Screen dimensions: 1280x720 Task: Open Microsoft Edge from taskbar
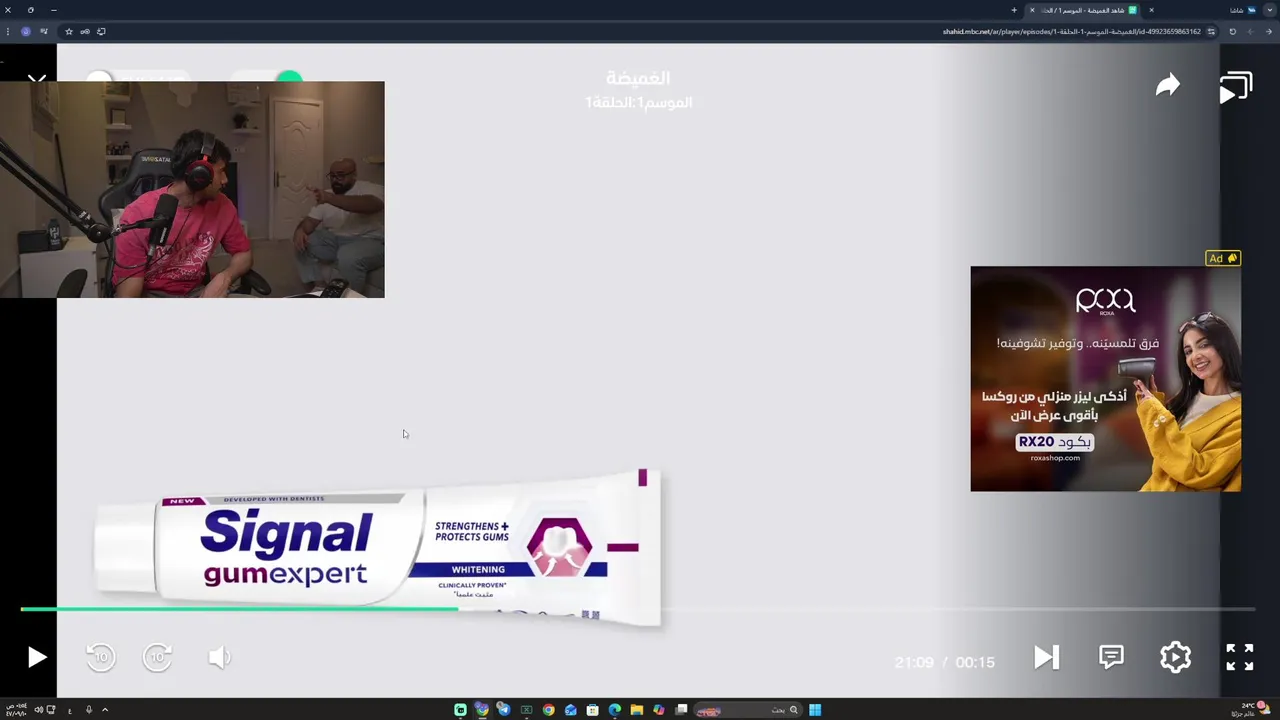[614, 710]
